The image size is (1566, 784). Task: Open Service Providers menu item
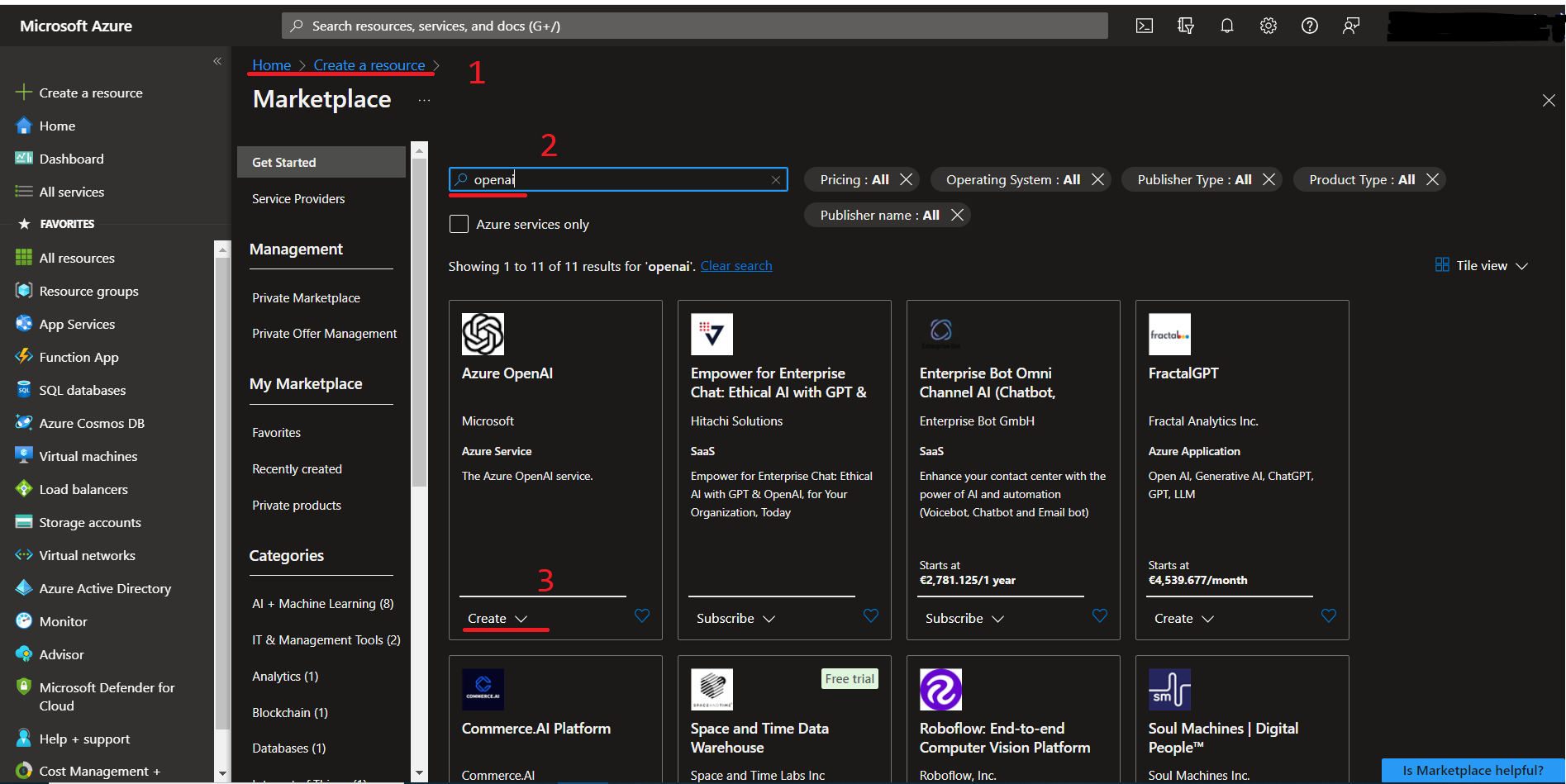pos(298,199)
